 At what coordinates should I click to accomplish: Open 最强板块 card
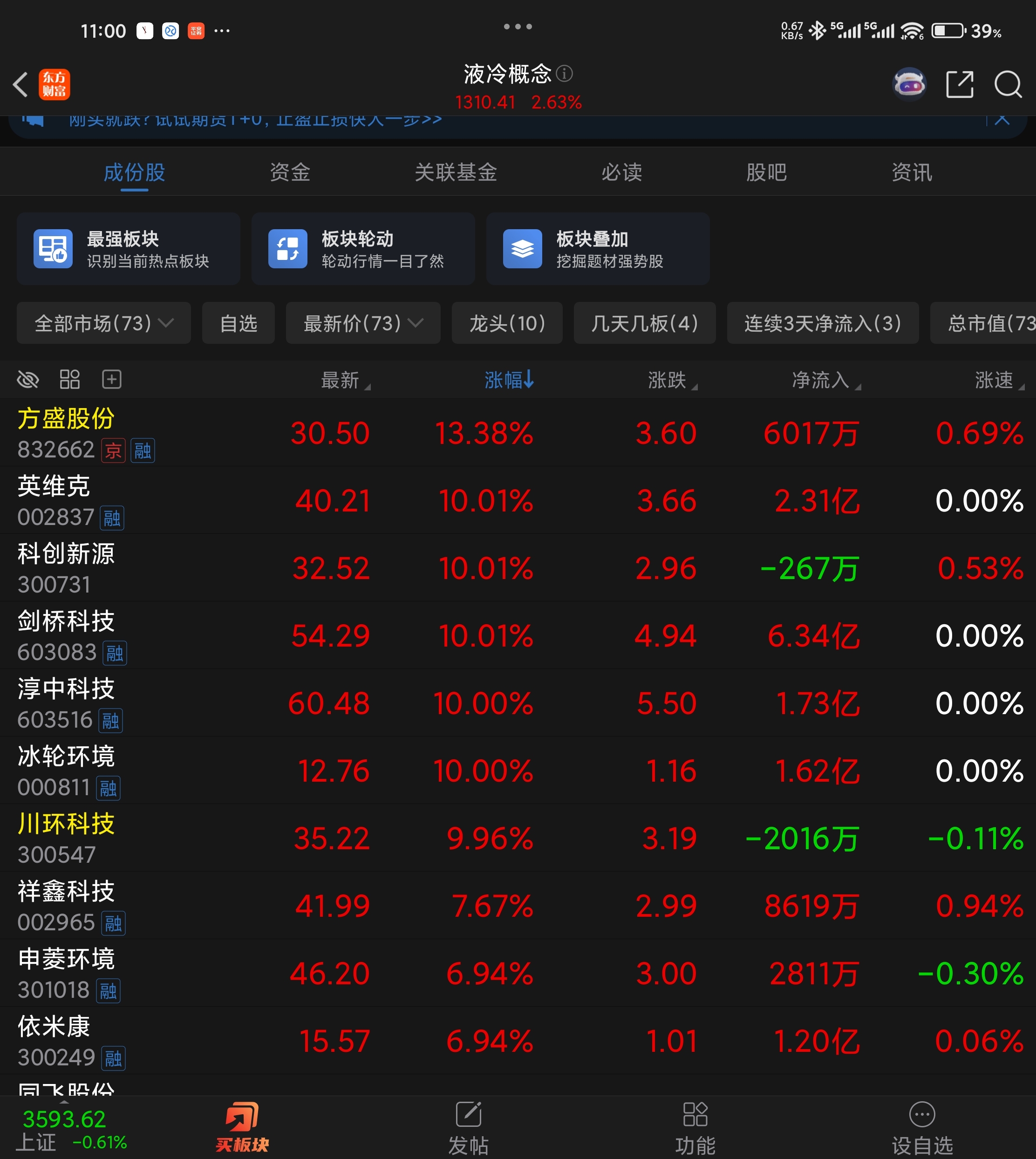point(128,249)
